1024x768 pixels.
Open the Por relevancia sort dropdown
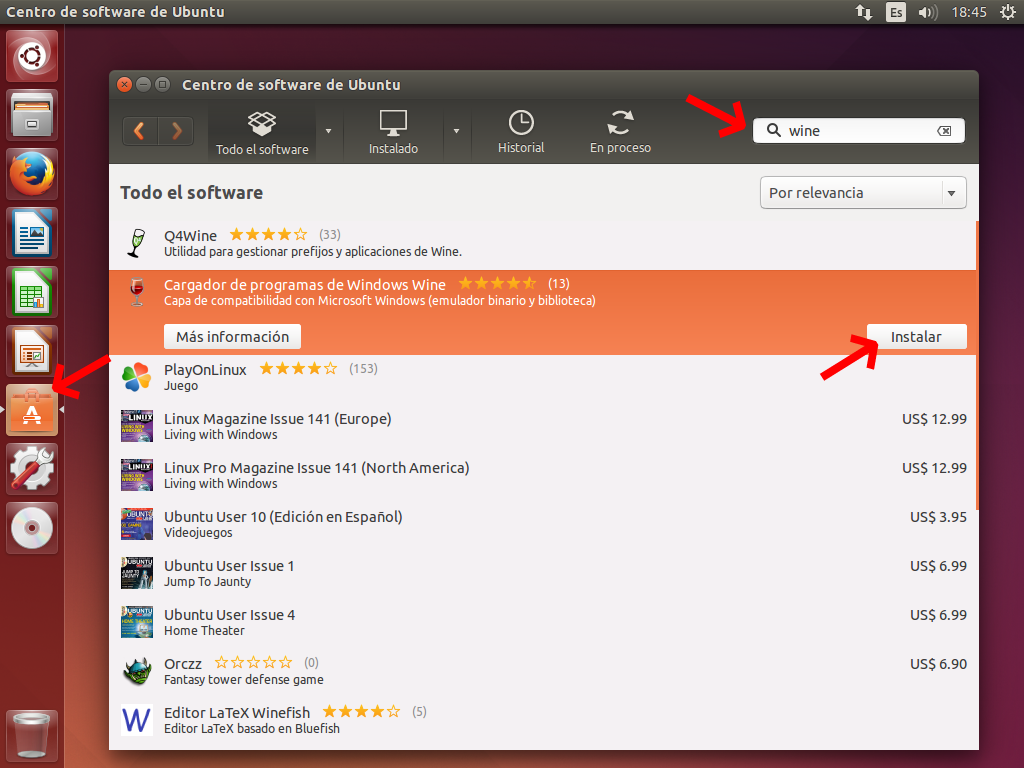click(x=863, y=193)
